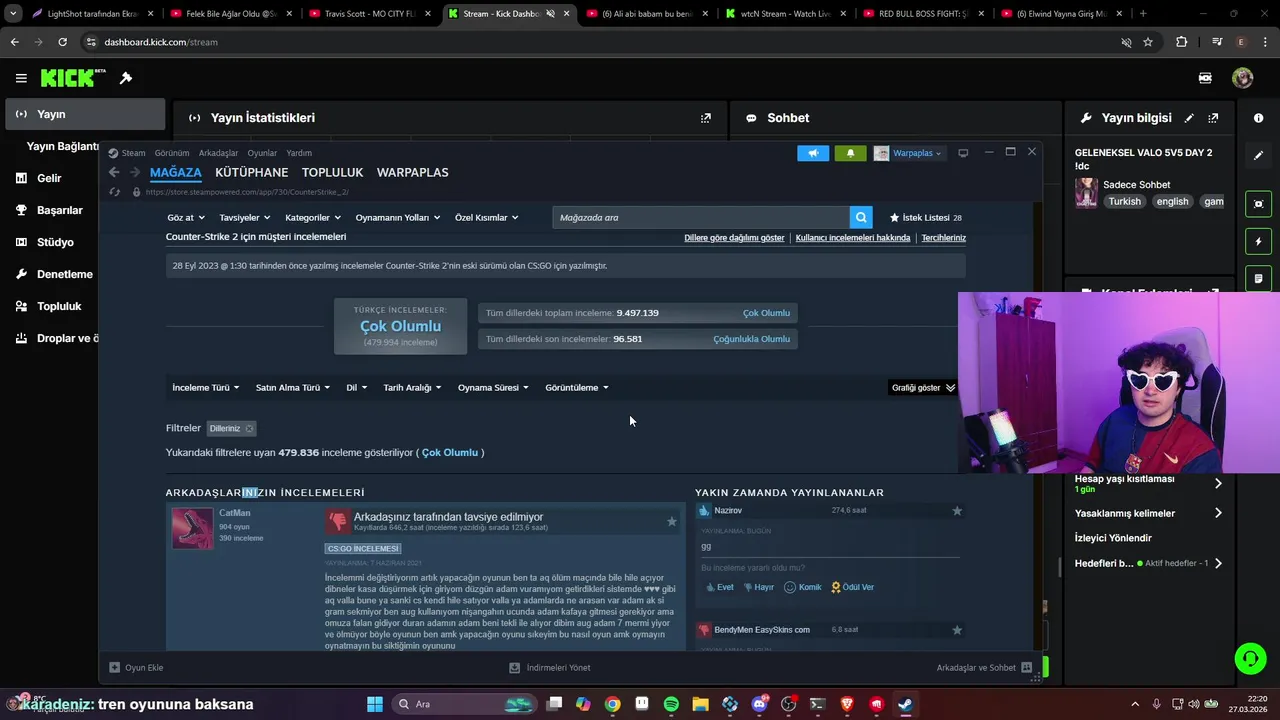The image size is (1280, 720).
Task: Open Discord from the taskbar
Action: coord(759,704)
